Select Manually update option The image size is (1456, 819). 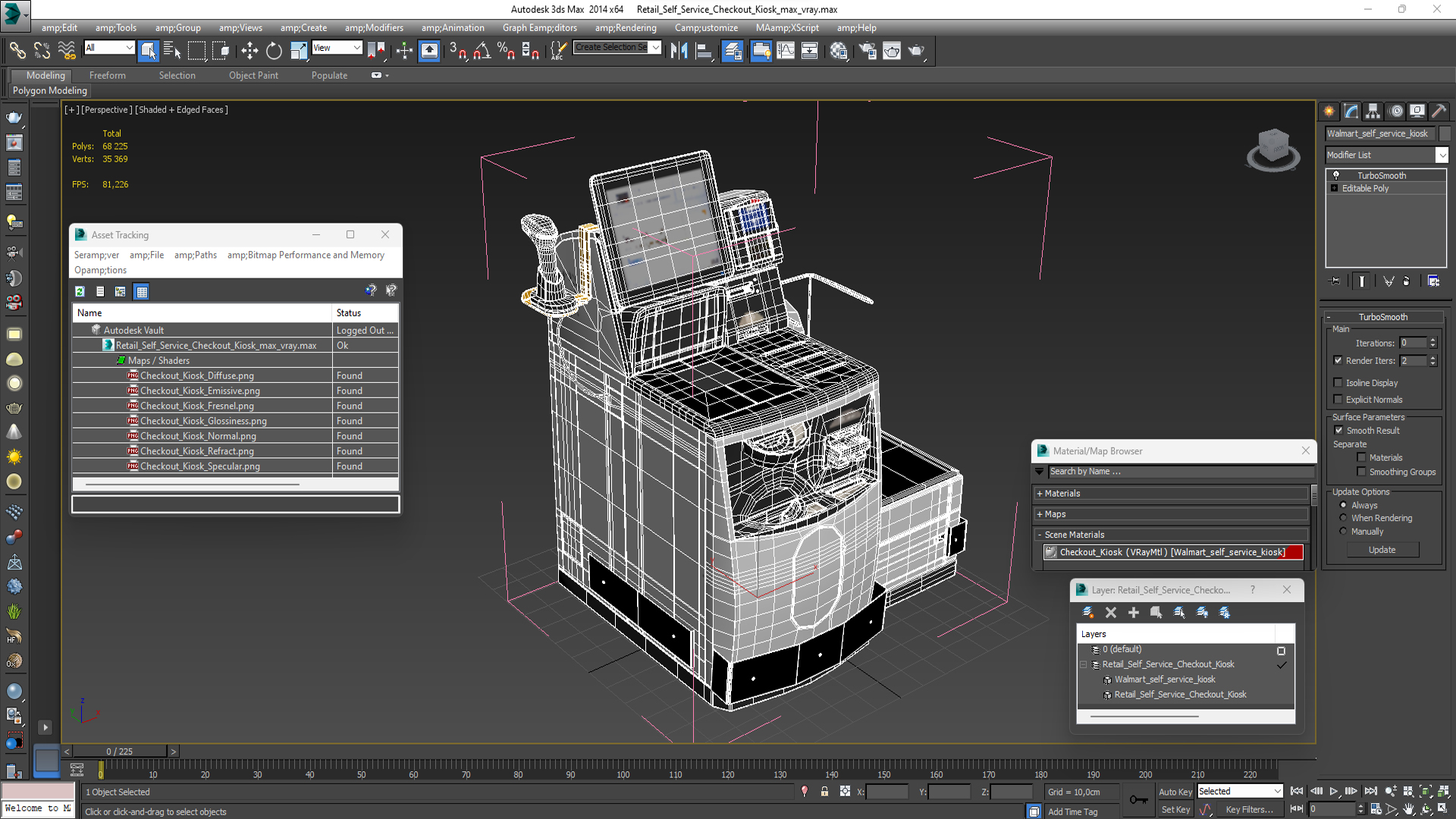tap(1343, 532)
